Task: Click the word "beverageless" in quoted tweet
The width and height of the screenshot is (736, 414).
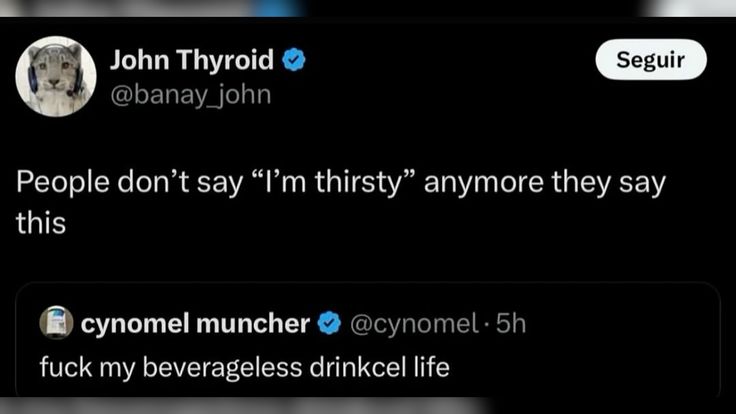Action: click(215, 366)
